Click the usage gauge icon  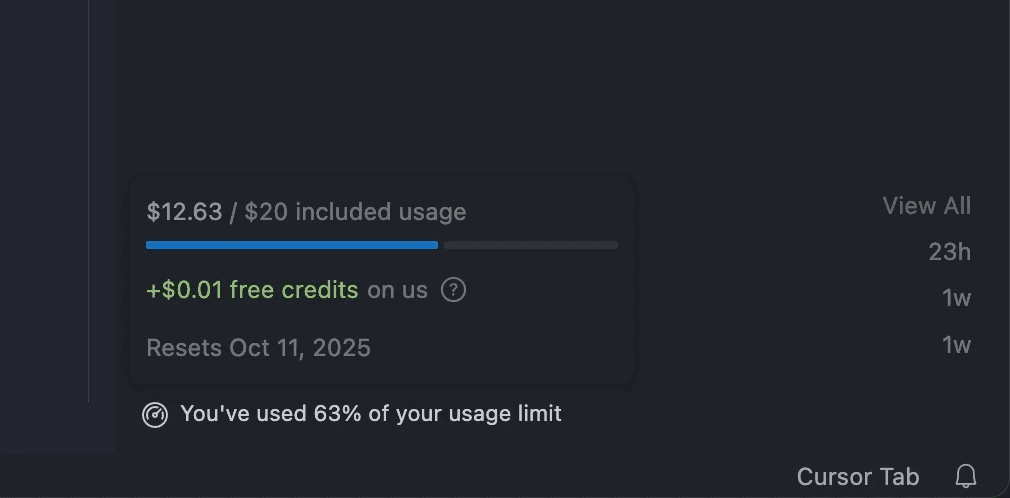click(x=155, y=414)
